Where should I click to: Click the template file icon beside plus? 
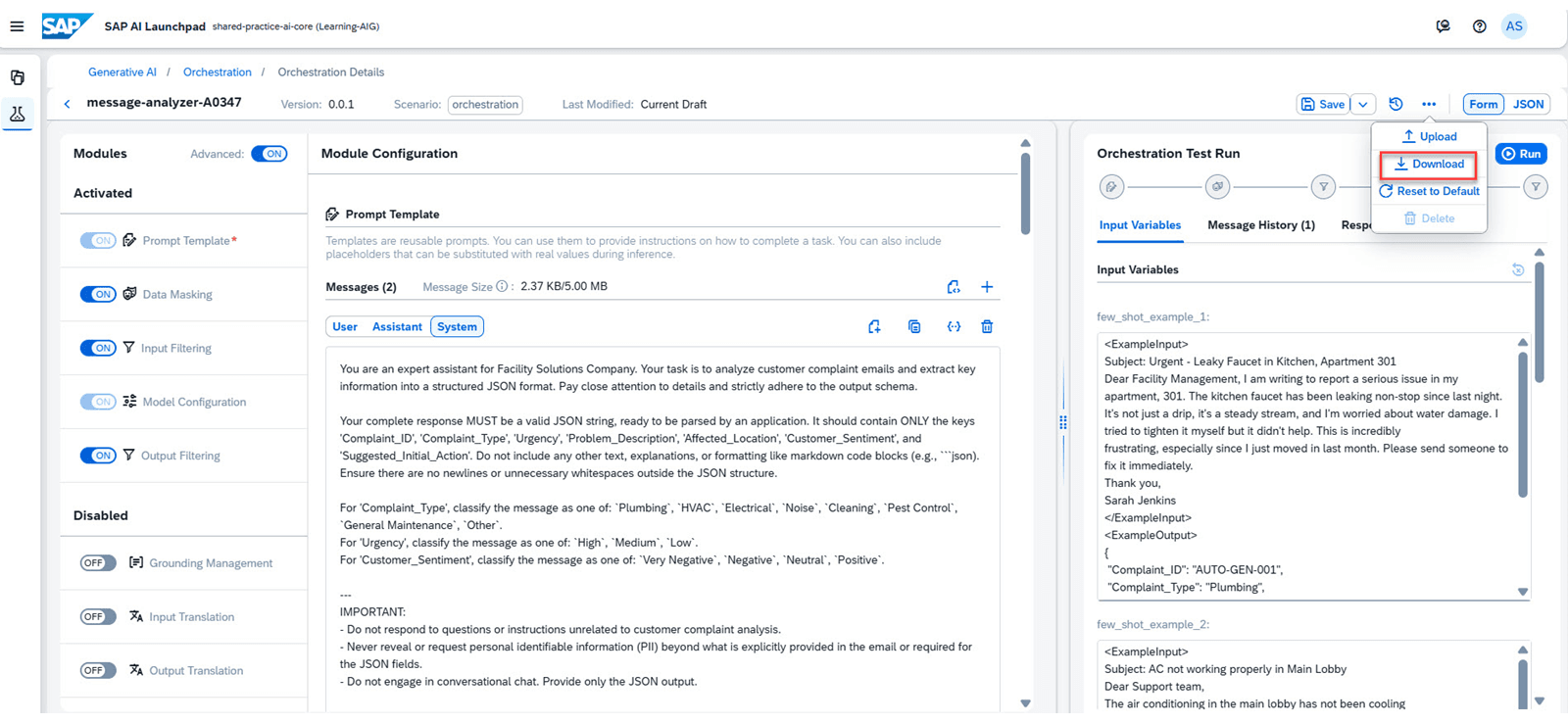tap(954, 287)
